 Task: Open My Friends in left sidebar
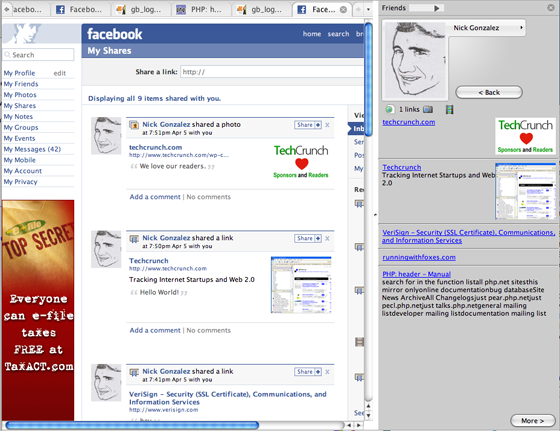click(21, 84)
